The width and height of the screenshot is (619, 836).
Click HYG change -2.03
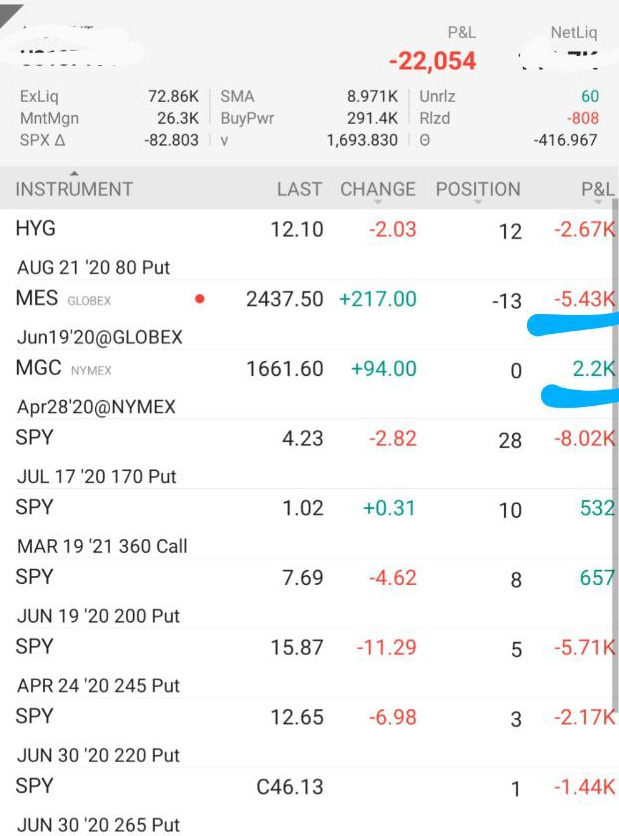coord(392,230)
